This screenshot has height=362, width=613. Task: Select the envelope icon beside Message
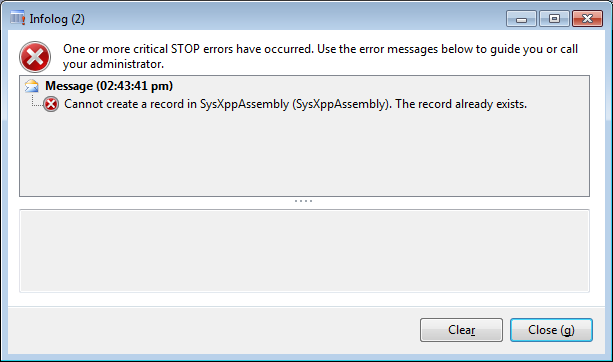pyautogui.click(x=32, y=86)
